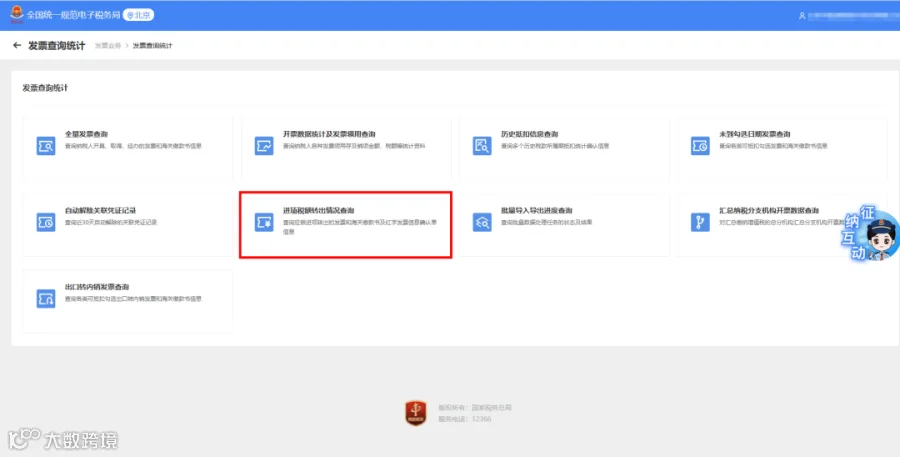Click the 历史抵扣信息查询 card icon
Image resolution: width=900 pixels, height=457 pixels.
pyautogui.click(x=482, y=146)
